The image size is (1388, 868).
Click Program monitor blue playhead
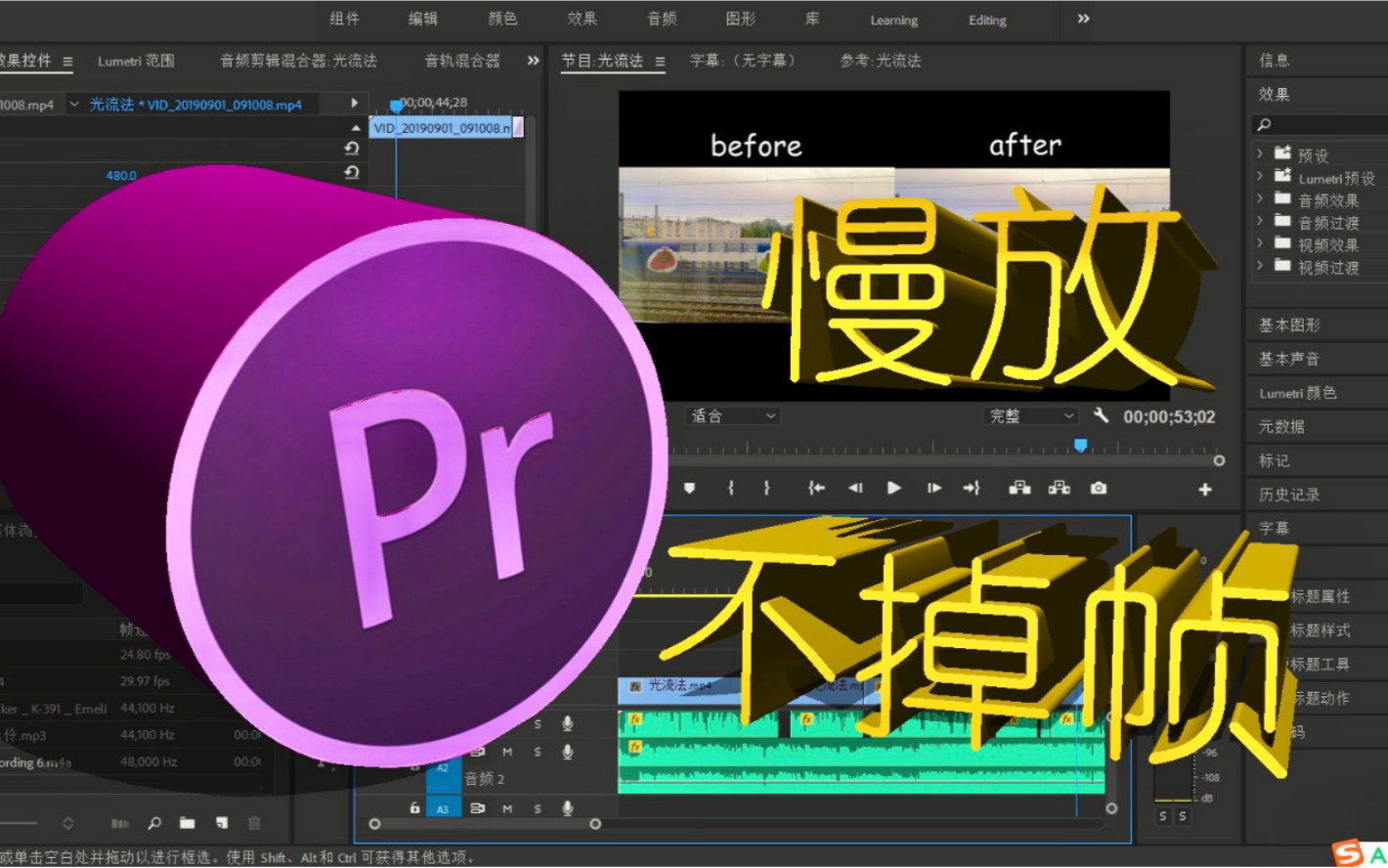(1080, 446)
